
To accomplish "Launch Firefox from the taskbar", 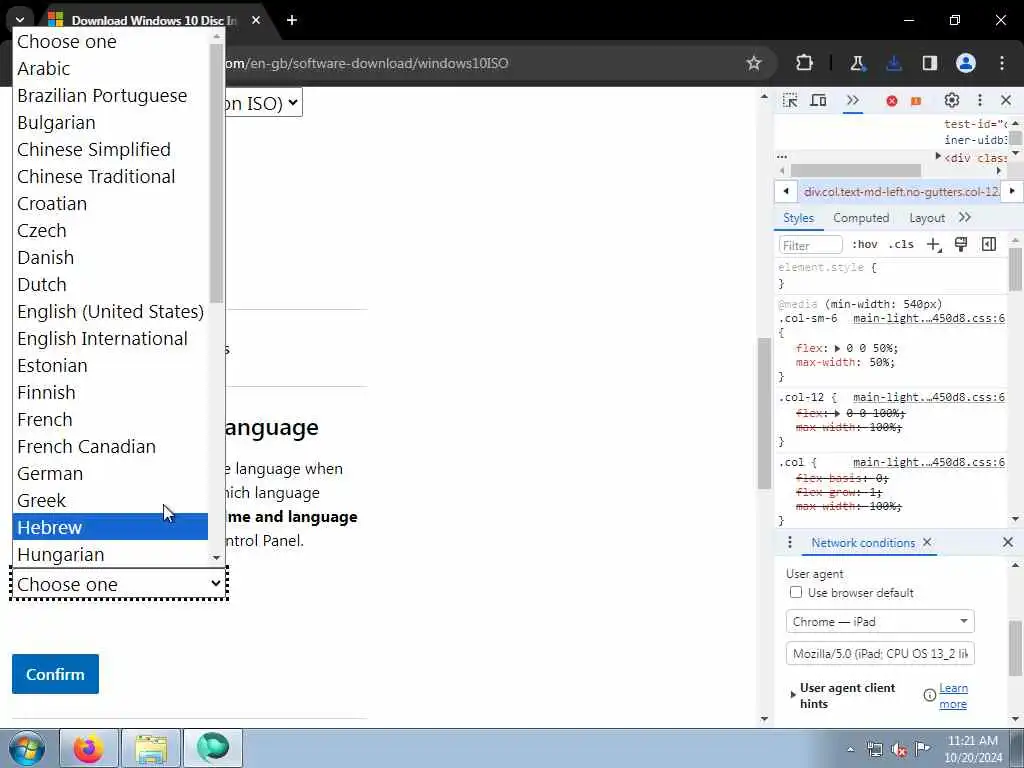I will 89,748.
